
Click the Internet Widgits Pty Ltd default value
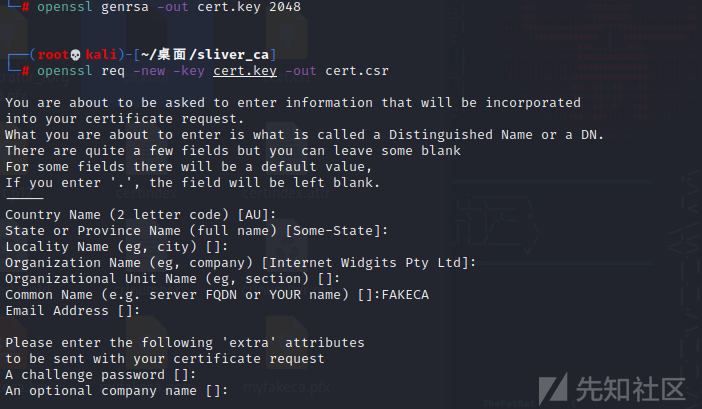(369, 262)
